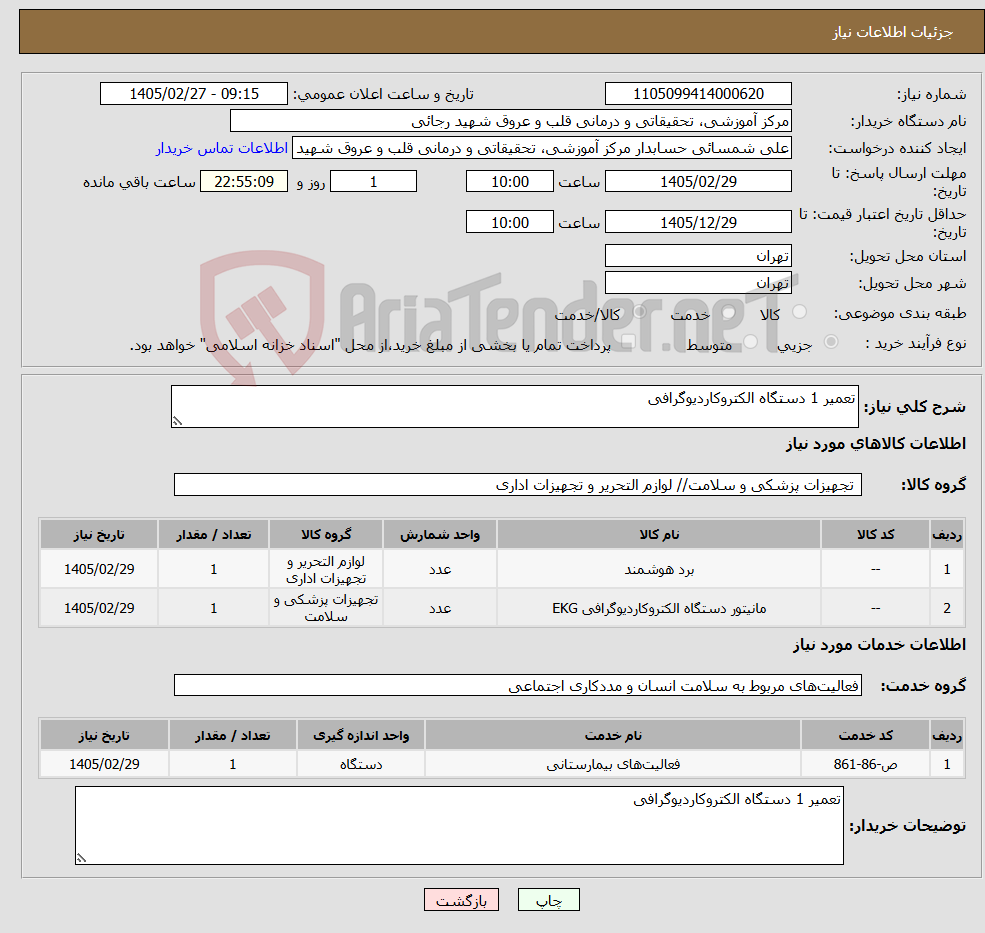Click the تجهیزات پزشکی و سلامت cell

point(325,608)
